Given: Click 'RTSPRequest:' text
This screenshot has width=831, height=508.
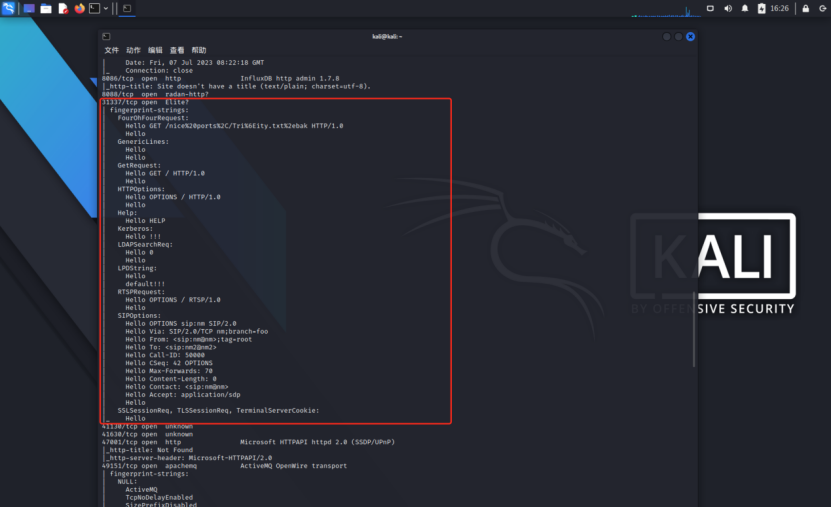Looking at the screenshot, I should [x=141, y=292].
